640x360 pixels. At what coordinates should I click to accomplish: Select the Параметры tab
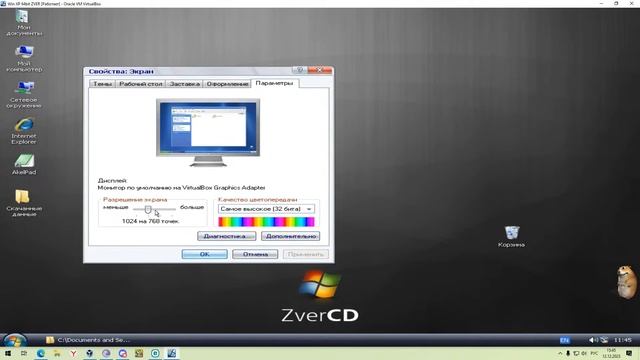click(274, 83)
